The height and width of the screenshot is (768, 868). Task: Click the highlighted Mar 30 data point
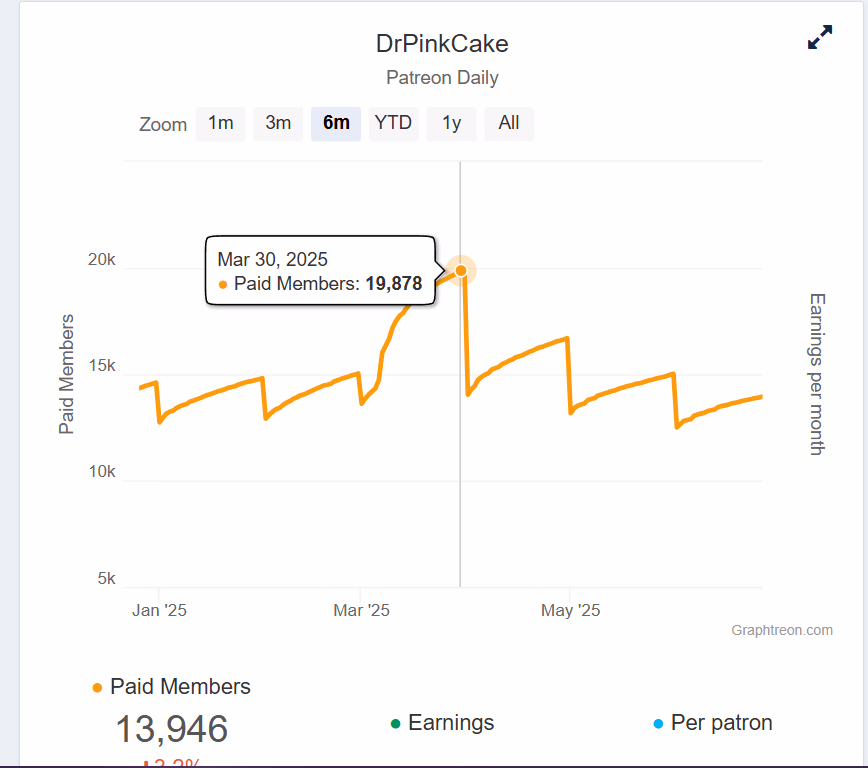[461, 270]
